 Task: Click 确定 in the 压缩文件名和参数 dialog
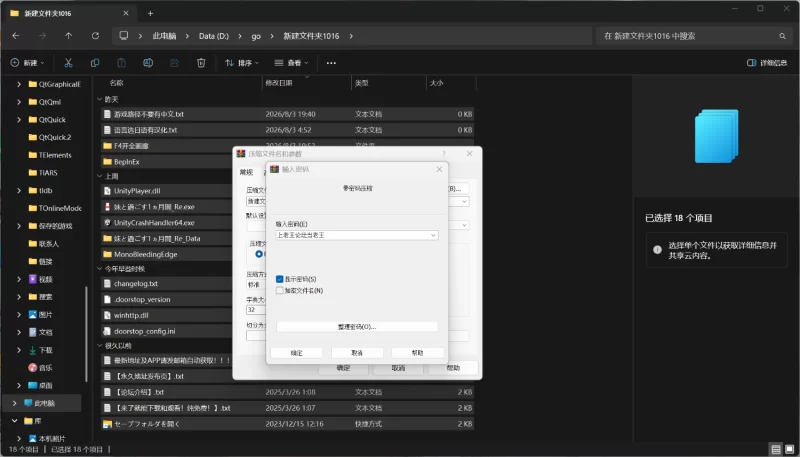[343, 368]
